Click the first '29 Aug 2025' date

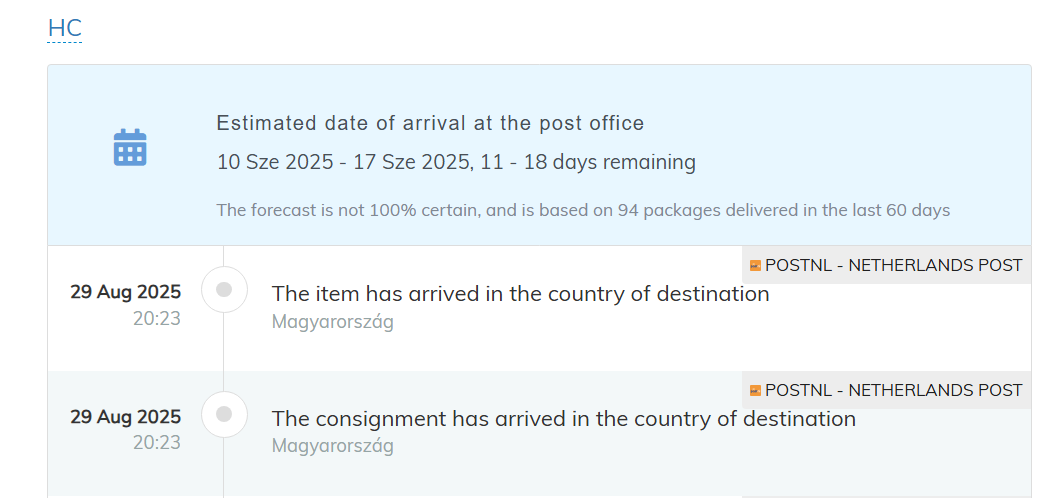(126, 292)
